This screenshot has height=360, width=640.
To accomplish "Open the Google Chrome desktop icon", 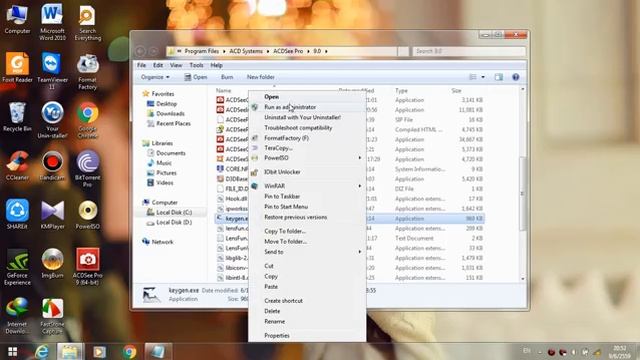I will tap(87, 119).
